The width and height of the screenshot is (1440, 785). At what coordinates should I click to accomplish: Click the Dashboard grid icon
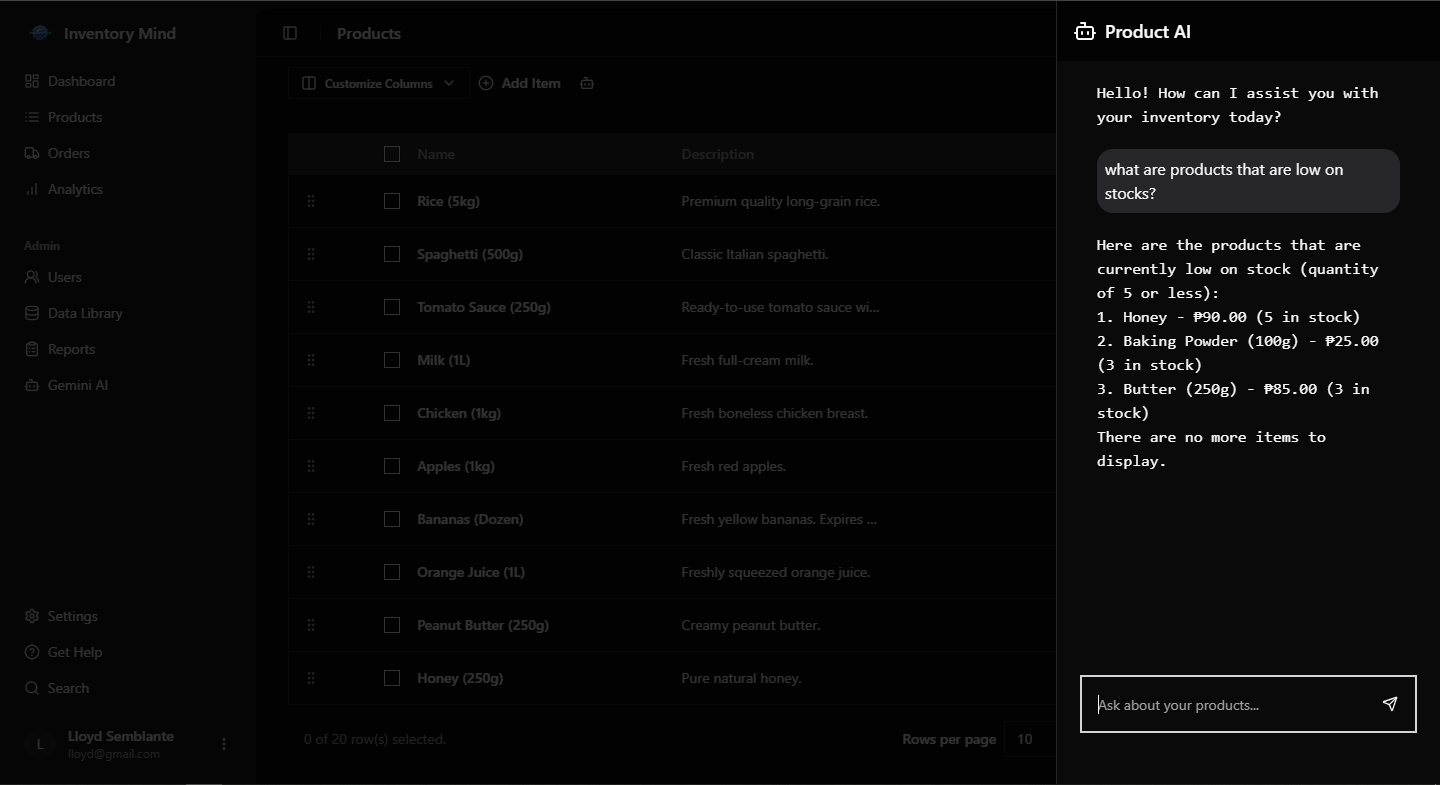coord(32,81)
